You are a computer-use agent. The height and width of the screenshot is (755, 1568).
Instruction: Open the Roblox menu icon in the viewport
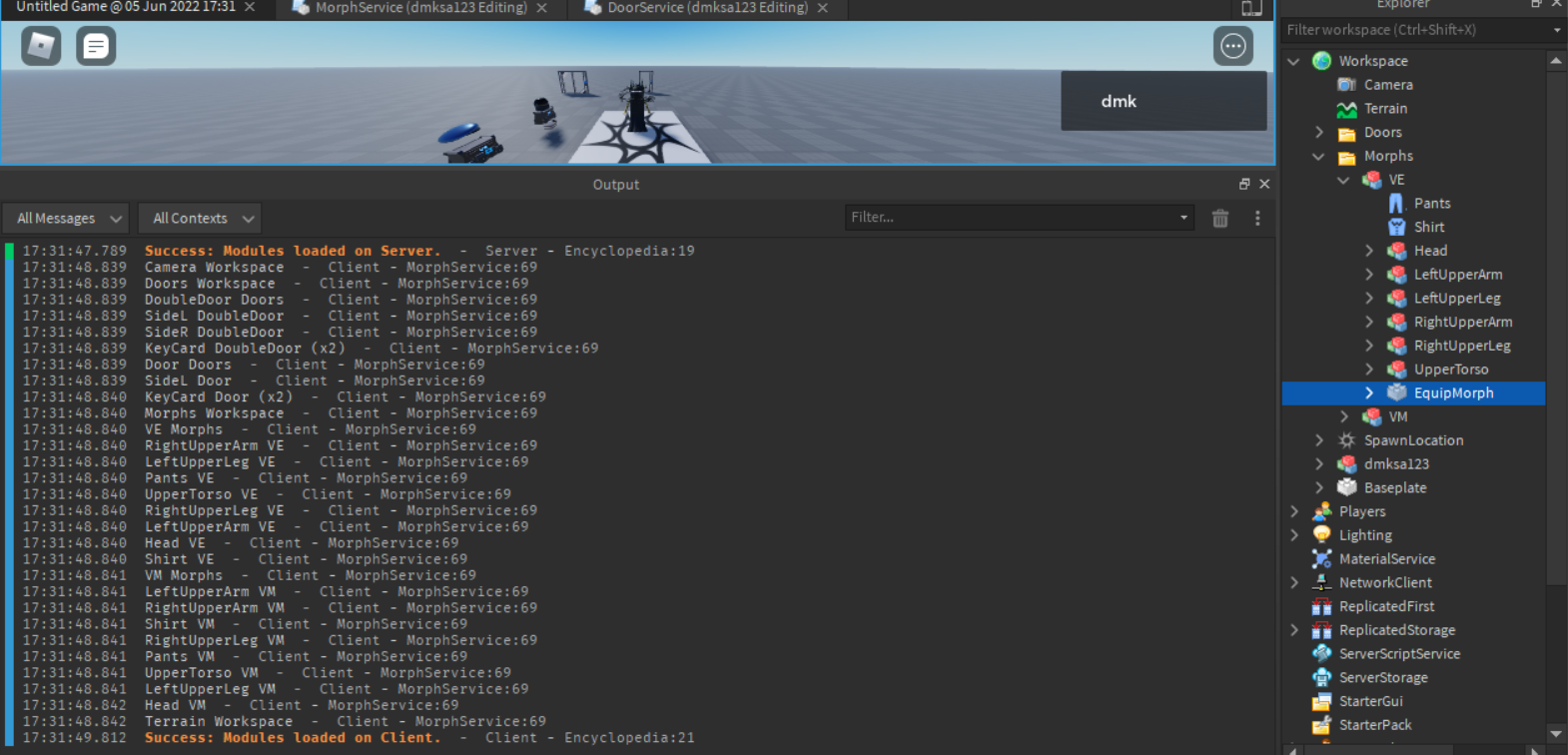[41, 46]
